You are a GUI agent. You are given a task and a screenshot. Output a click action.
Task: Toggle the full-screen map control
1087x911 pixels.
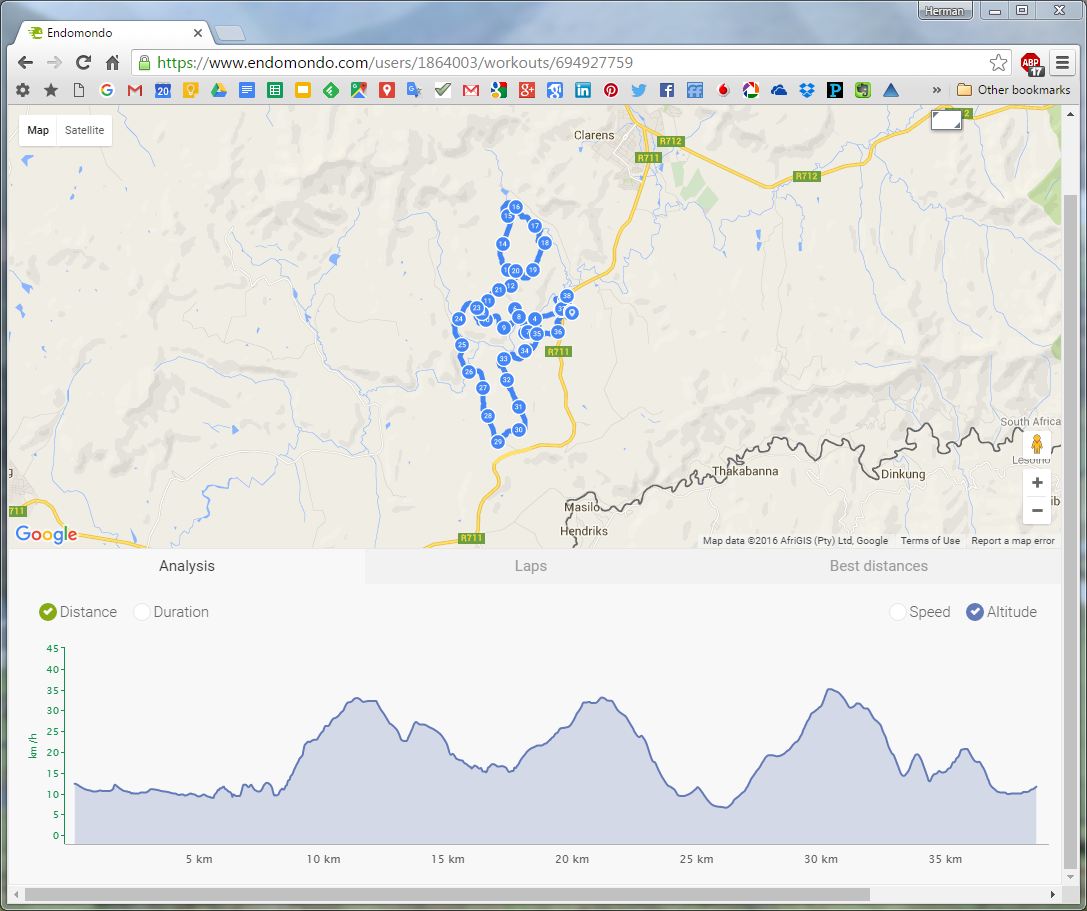[946, 119]
